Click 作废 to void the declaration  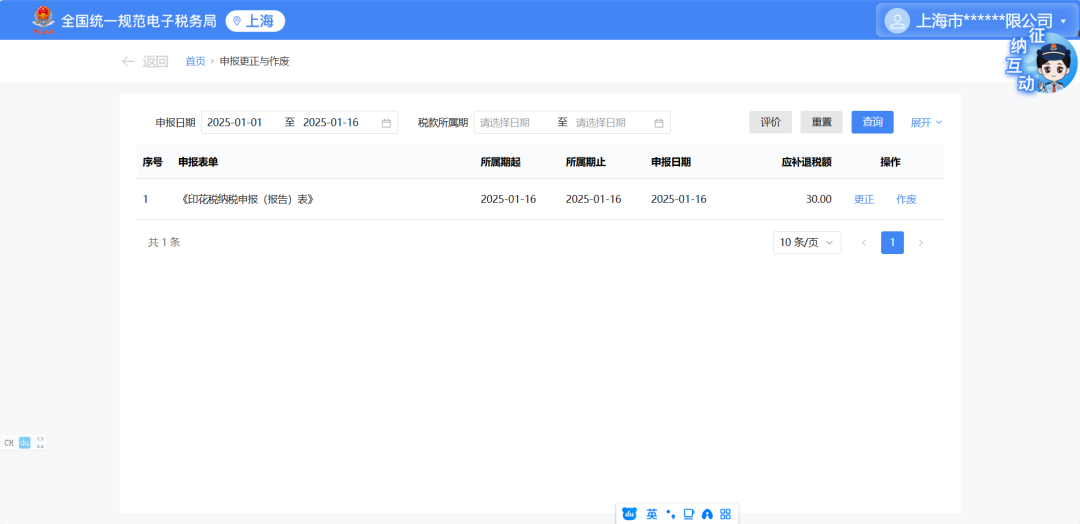pos(906,199)
